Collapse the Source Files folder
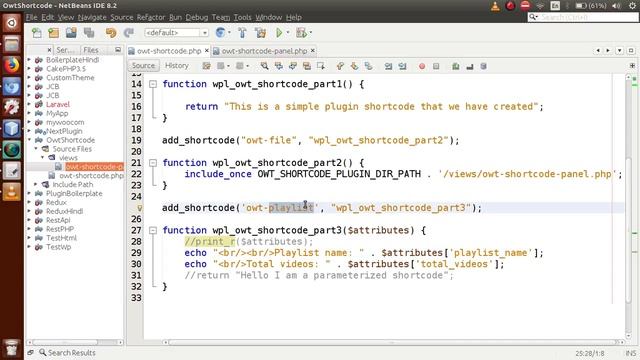This screenshot has width=640, height=360. [x=36, y=149]
